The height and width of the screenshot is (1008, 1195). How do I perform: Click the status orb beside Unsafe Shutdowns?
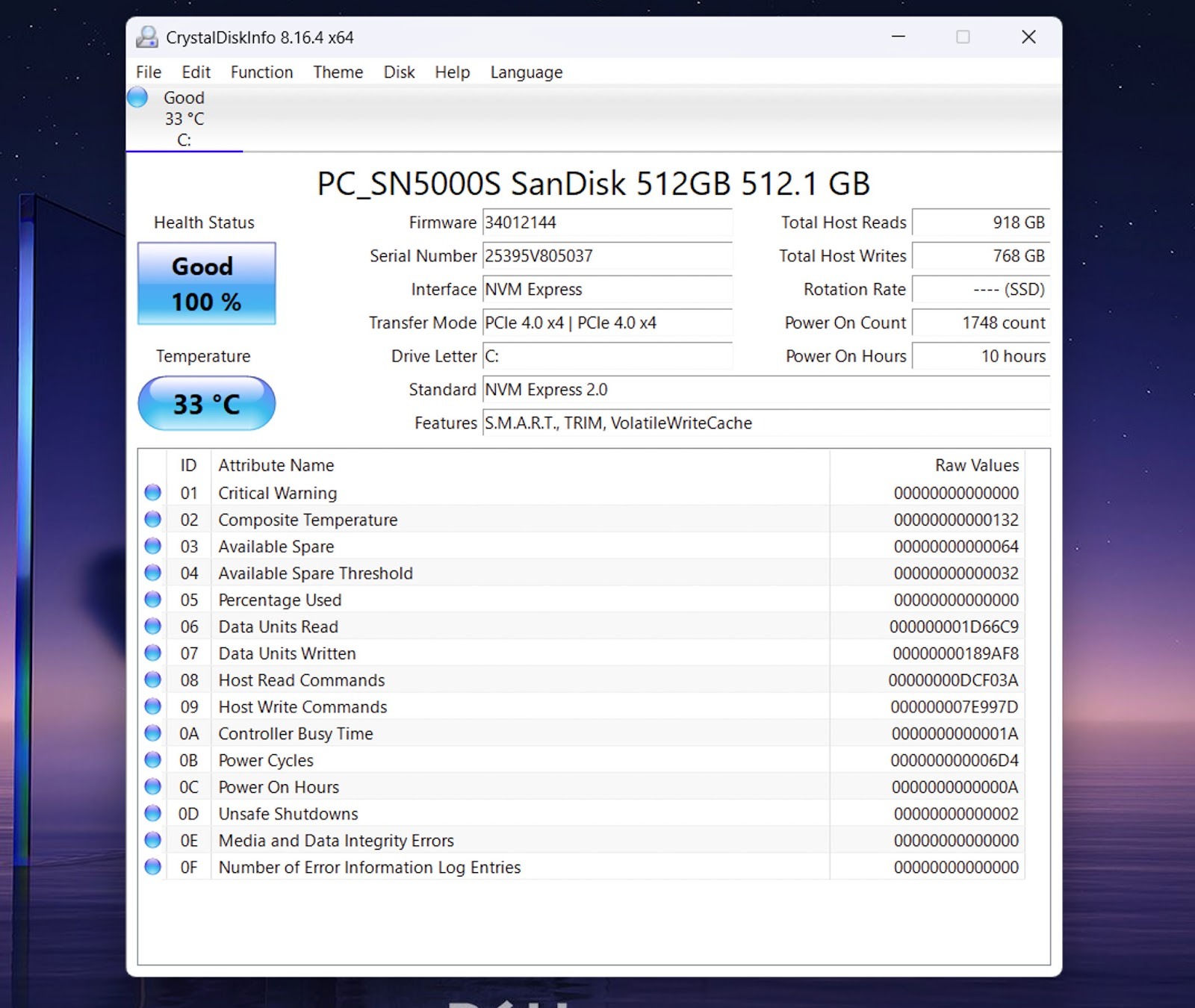[153, 814]
